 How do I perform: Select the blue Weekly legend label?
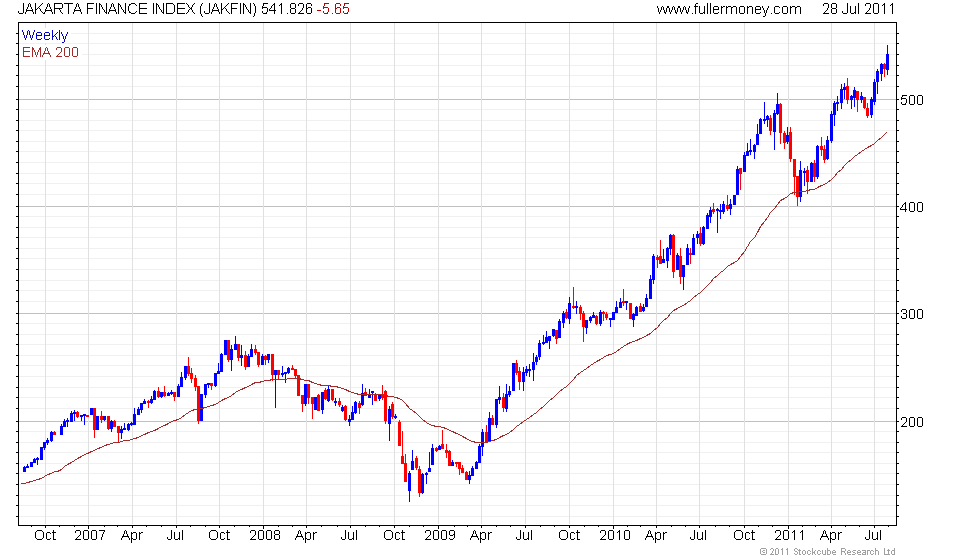point(45,36)
